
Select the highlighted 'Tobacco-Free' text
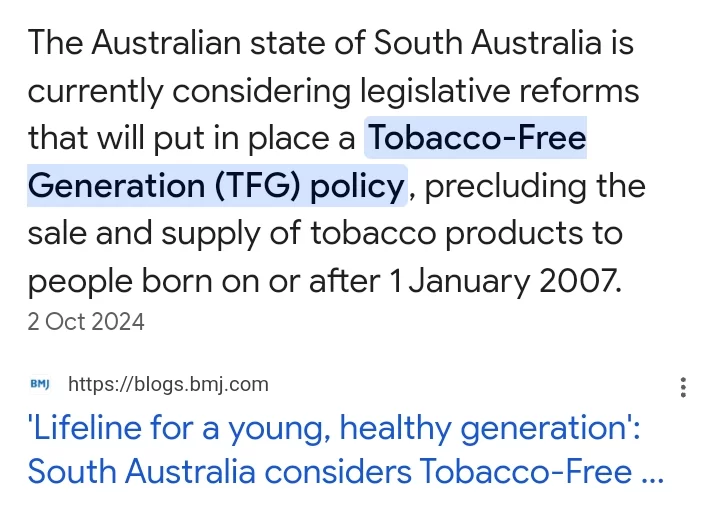point(476,138)
